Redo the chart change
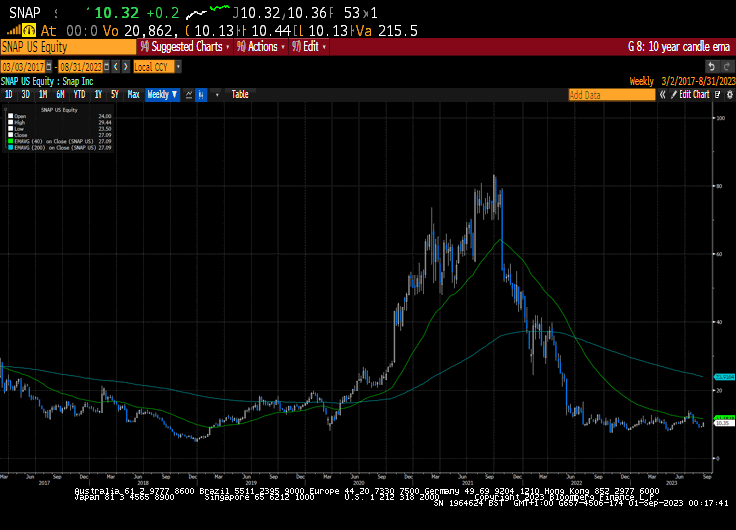 point(727,67)
